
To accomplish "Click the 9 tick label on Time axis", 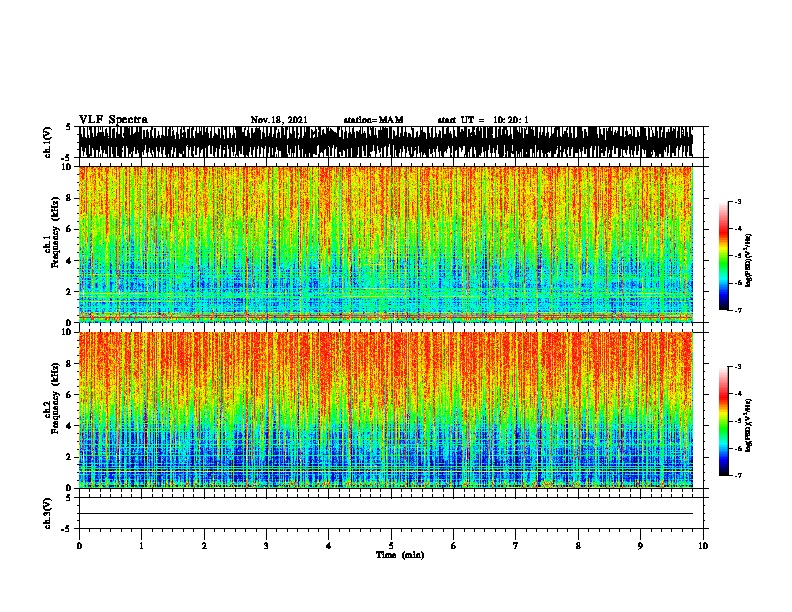I will [640, 546].
